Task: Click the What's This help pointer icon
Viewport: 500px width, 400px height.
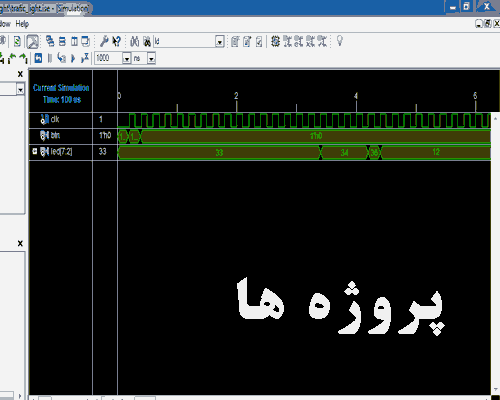Action: [116, 41]
